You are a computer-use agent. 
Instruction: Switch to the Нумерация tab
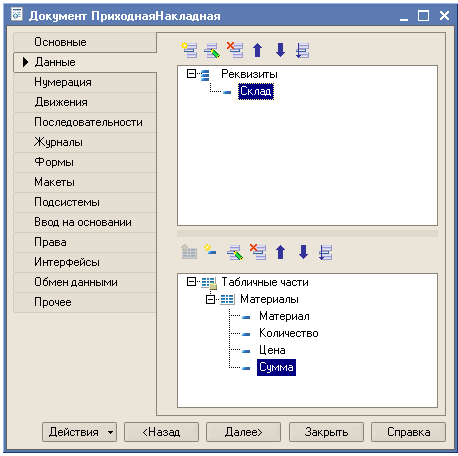point(85,82)
